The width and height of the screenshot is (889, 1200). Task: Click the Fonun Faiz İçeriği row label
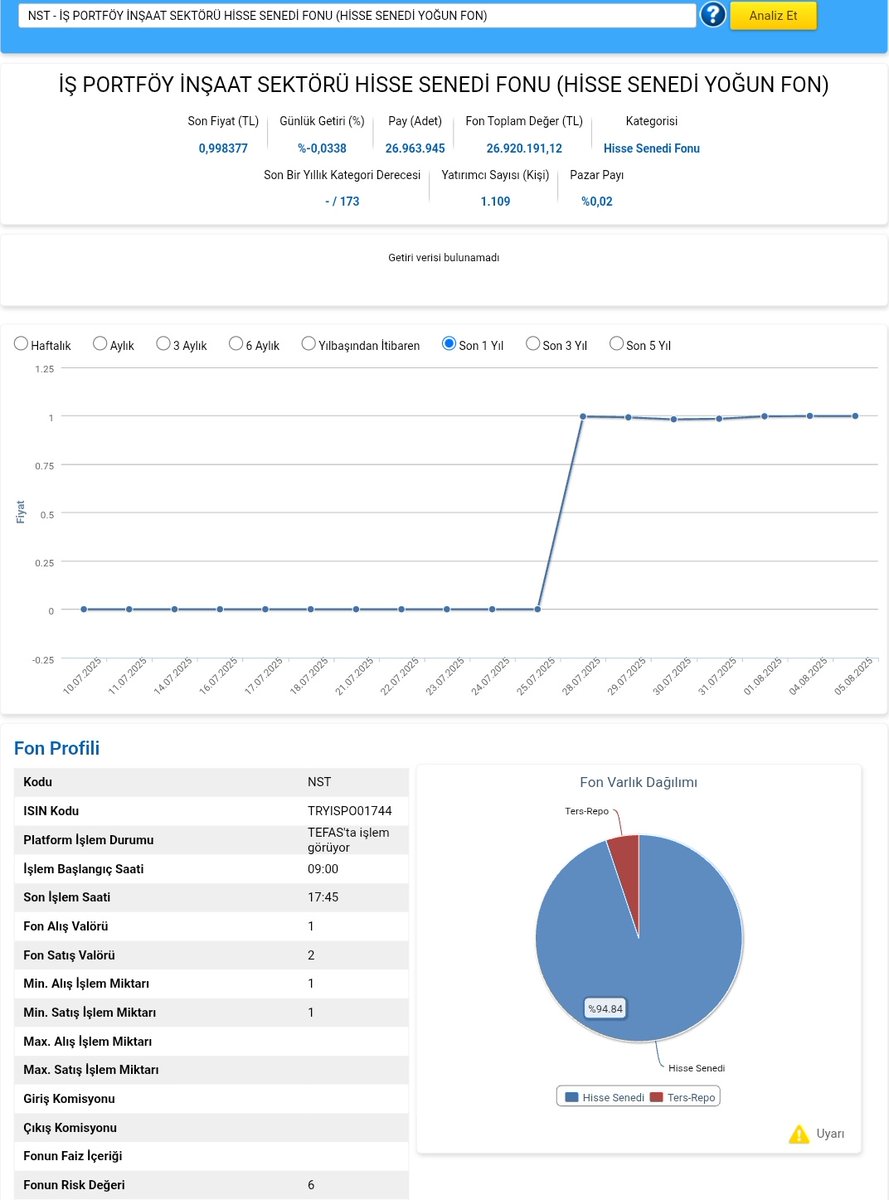click(x=73, y=1156)
